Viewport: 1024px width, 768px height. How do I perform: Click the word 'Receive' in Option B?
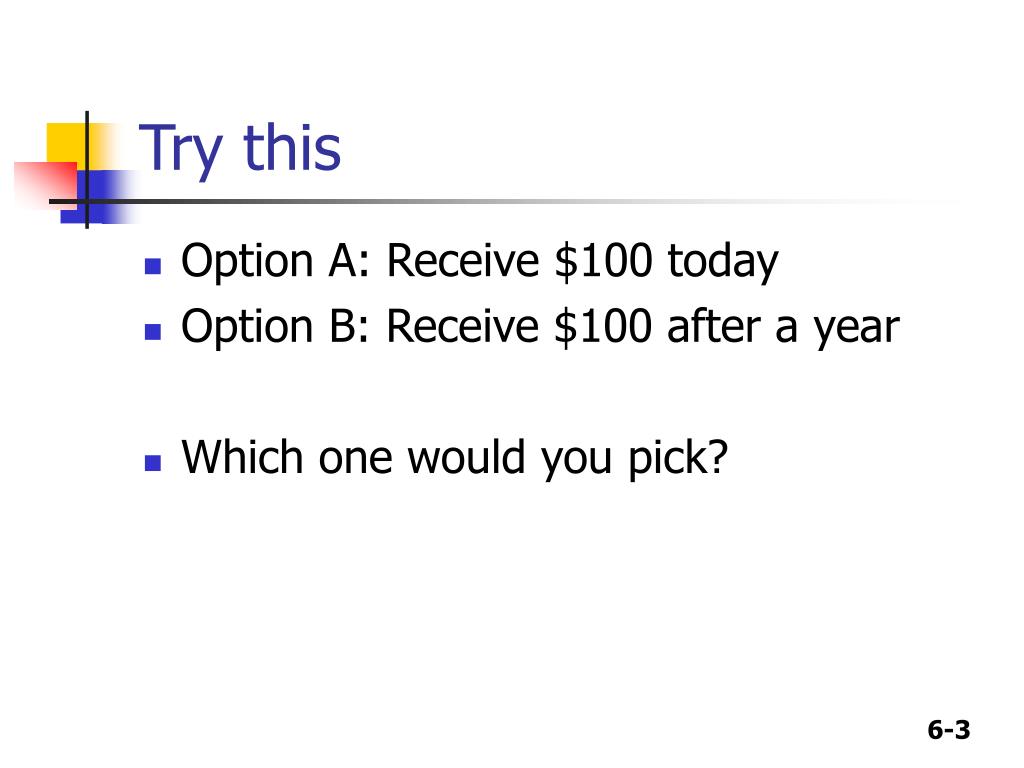point(462,327)
